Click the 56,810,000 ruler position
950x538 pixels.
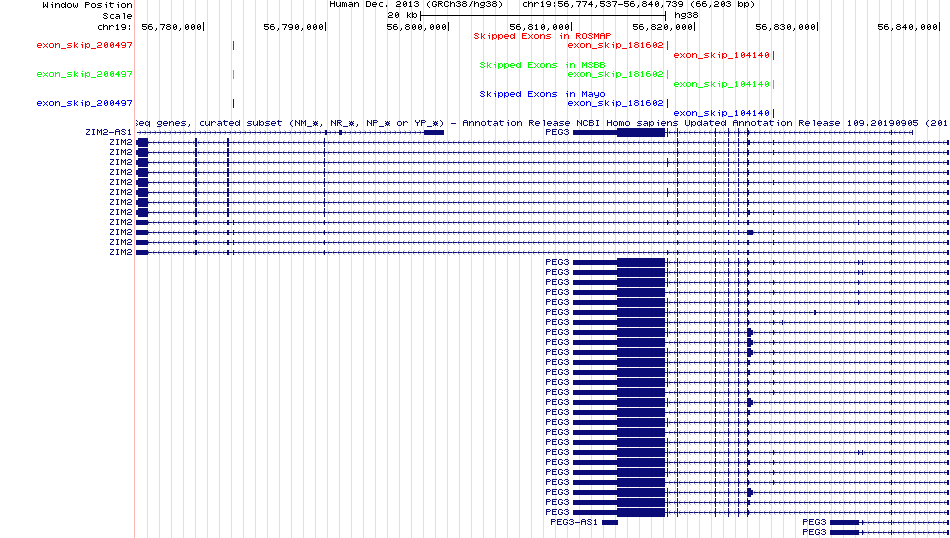(x=540, y=27)
